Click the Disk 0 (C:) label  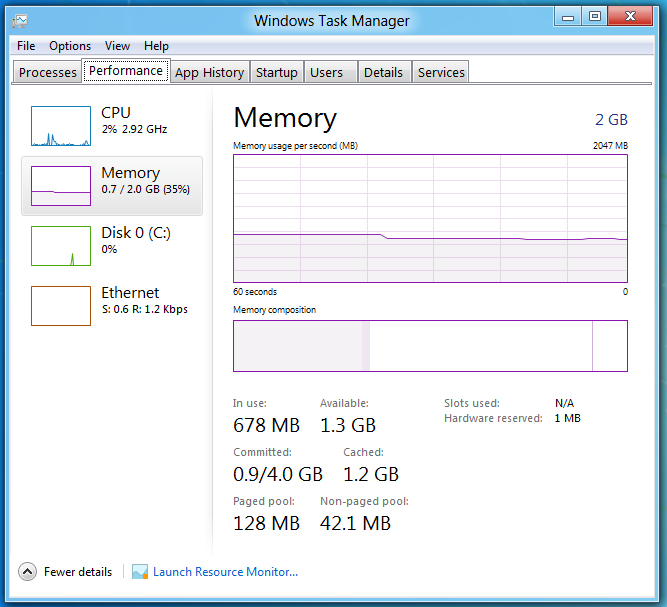tap(136, 233)
